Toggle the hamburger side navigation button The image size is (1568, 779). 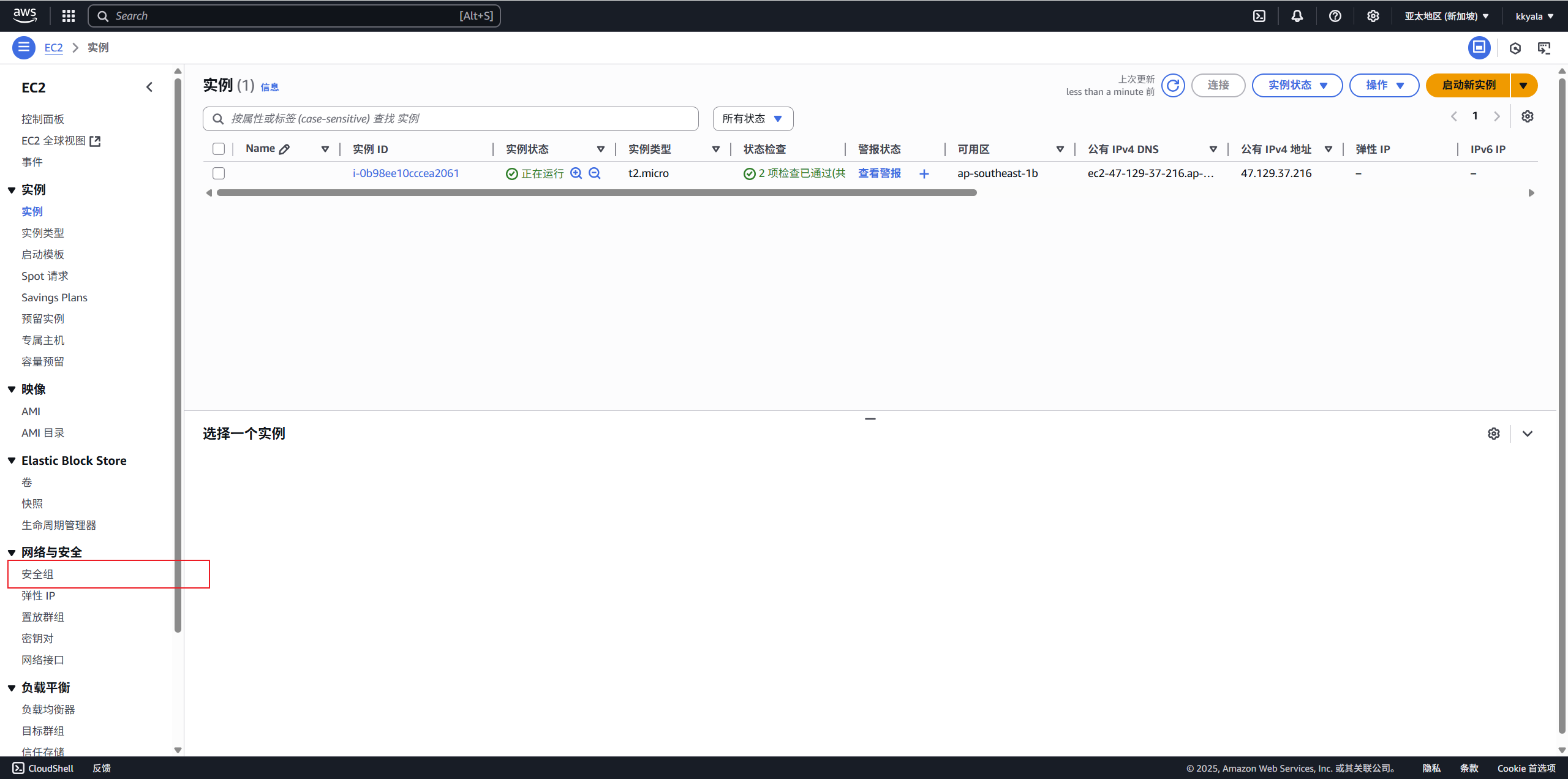click(24, 47)
